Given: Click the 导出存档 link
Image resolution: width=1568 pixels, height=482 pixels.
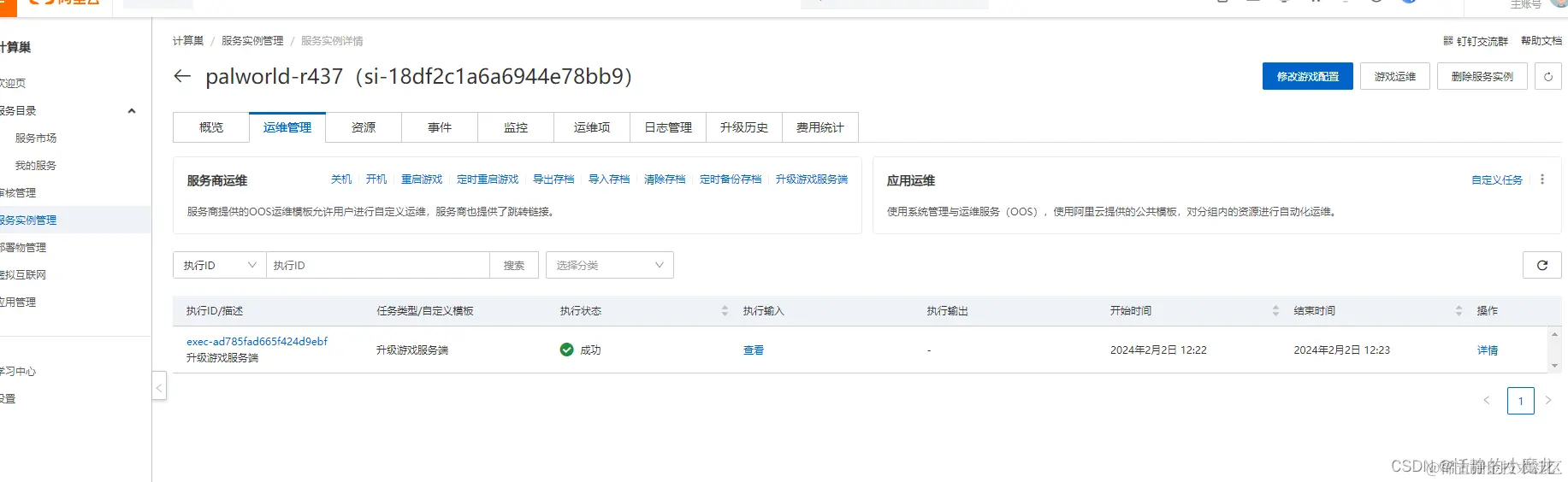Looking at the screenshot, I should point(553,179).
